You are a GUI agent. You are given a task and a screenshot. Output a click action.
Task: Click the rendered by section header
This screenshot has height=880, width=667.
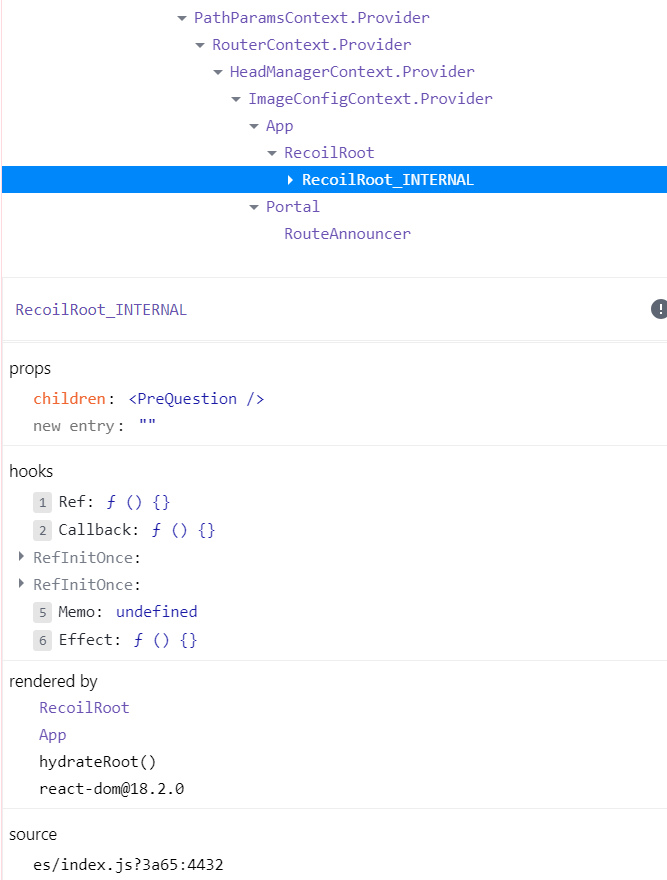coord(53,681)
